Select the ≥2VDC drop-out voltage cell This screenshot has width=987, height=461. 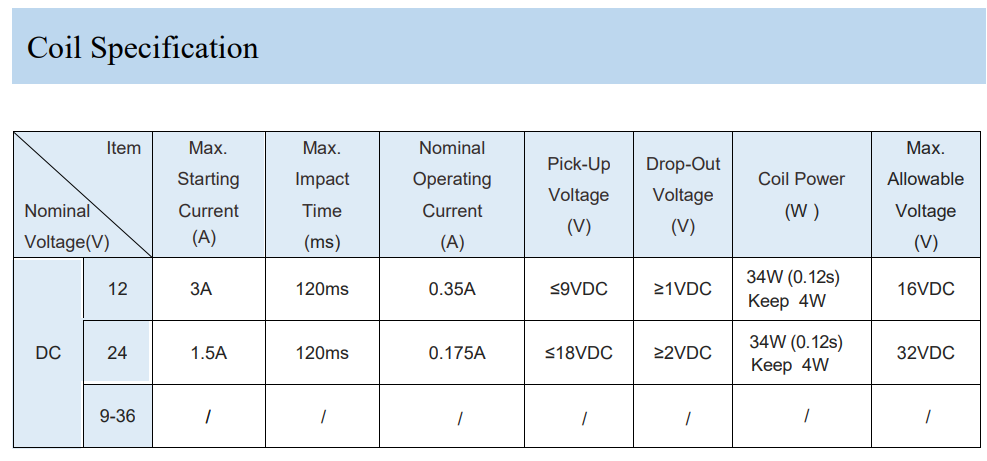[683, 353]
